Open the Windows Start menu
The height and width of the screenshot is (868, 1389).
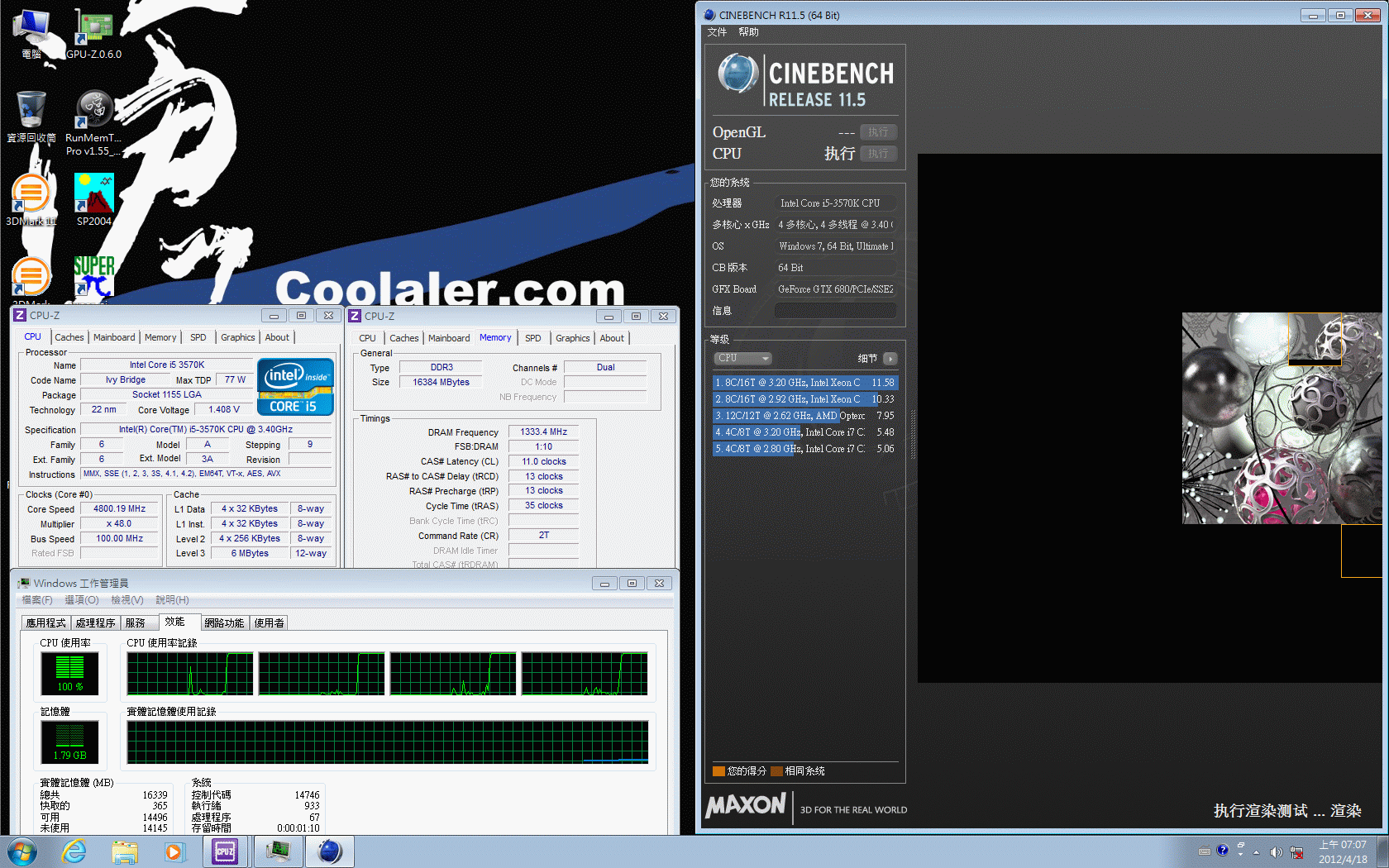tap(22, 851)
